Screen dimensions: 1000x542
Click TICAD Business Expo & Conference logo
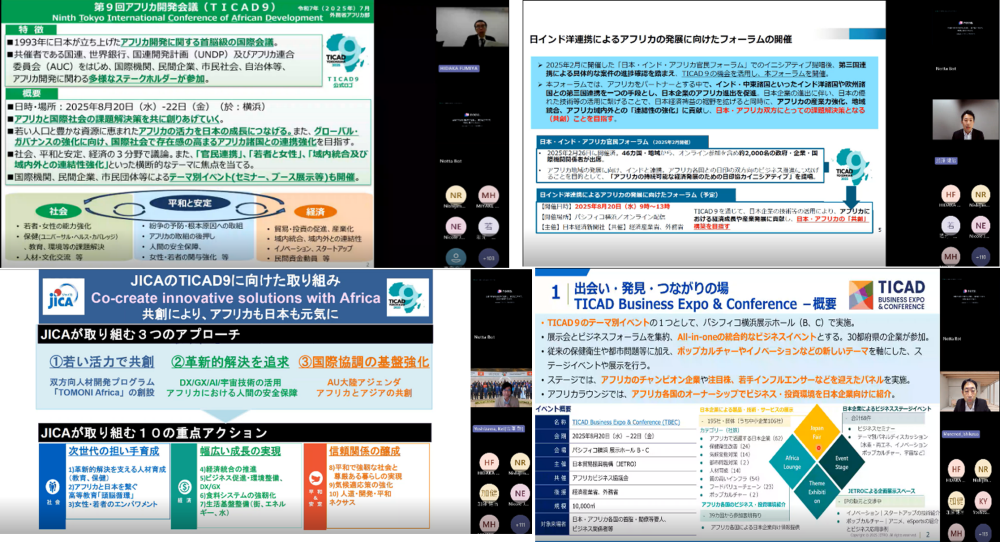887,295
